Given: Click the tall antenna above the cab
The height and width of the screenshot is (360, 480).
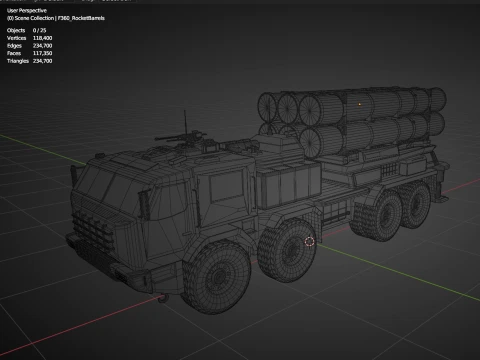Looking at the screenshot, I should coord(185,123).
